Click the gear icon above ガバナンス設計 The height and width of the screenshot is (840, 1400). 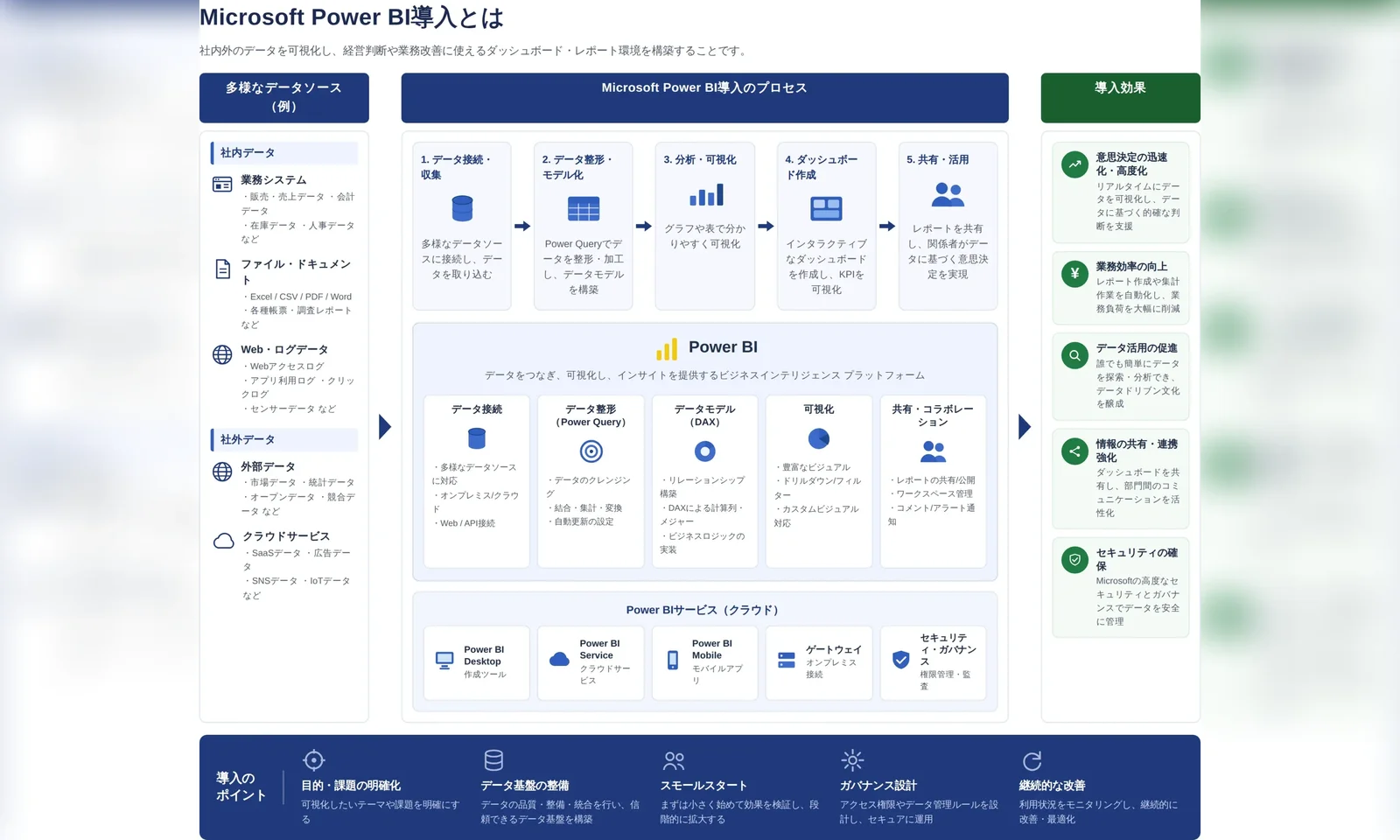852,760
